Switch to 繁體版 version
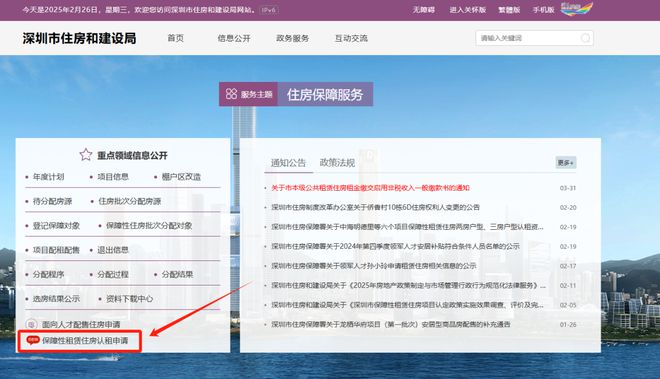This screenshot has width=660, height=379. (509, 10)
